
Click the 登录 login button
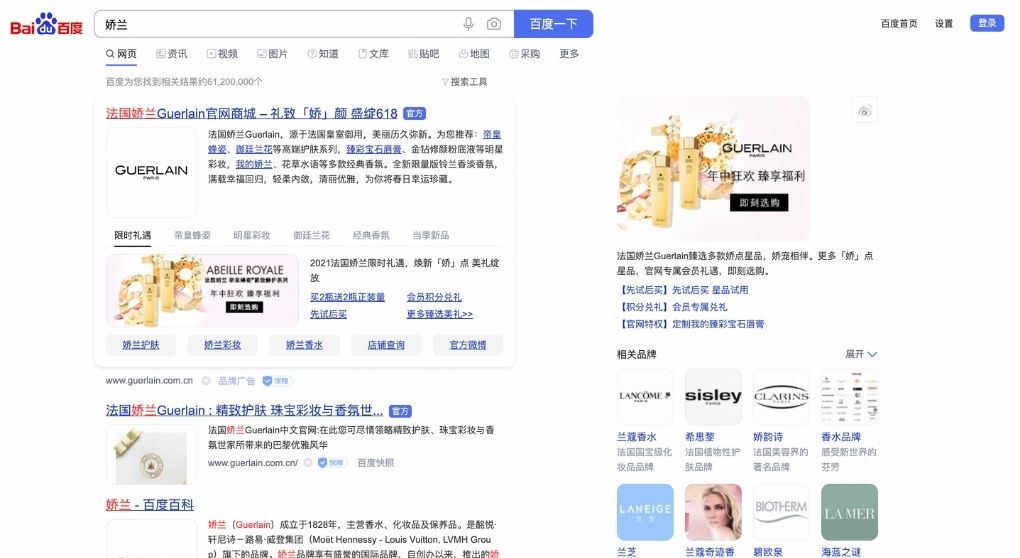coord(987,23)
